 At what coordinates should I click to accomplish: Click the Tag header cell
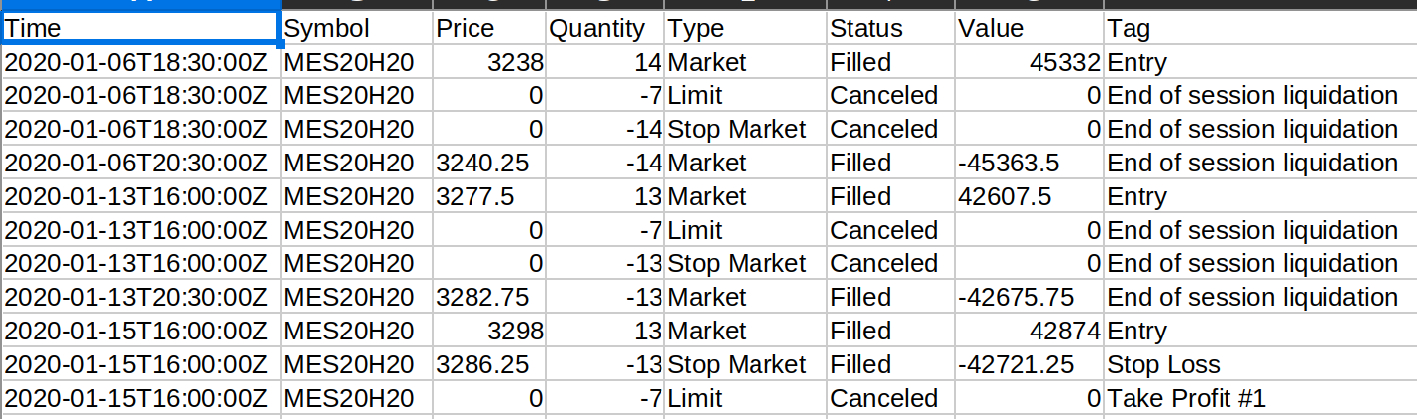tap(1260, 29)
